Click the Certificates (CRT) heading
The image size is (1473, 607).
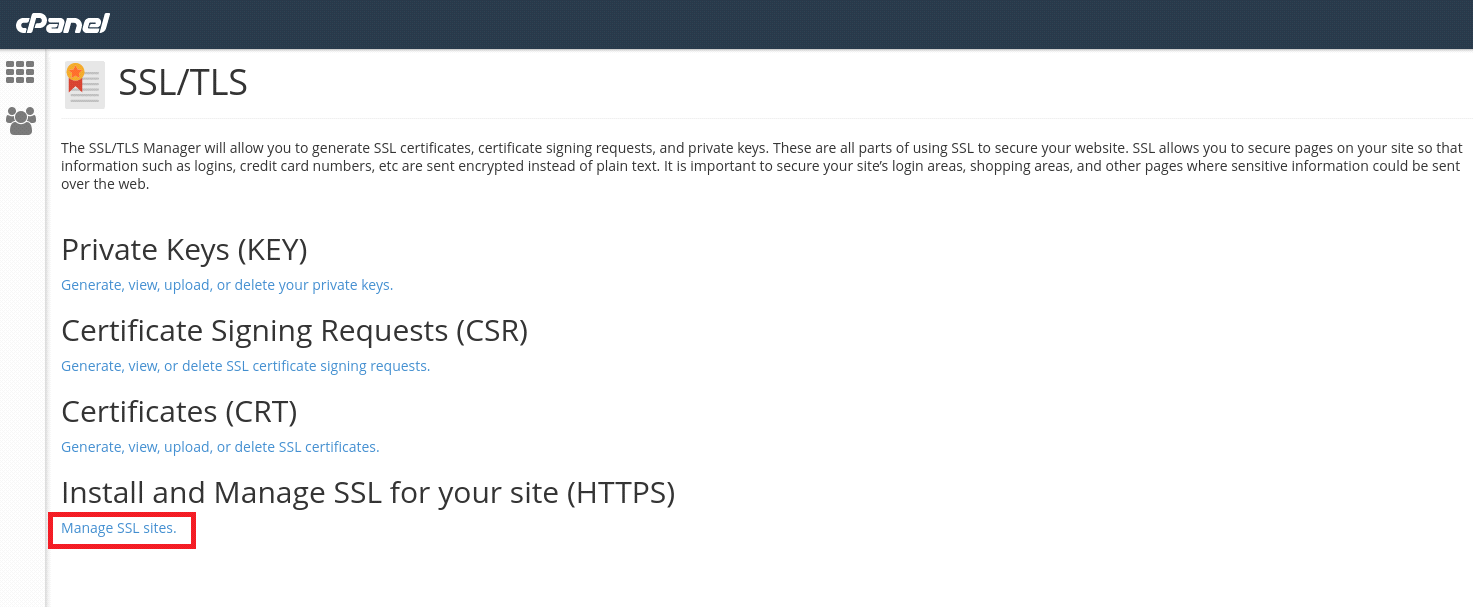tap(179, 411)
